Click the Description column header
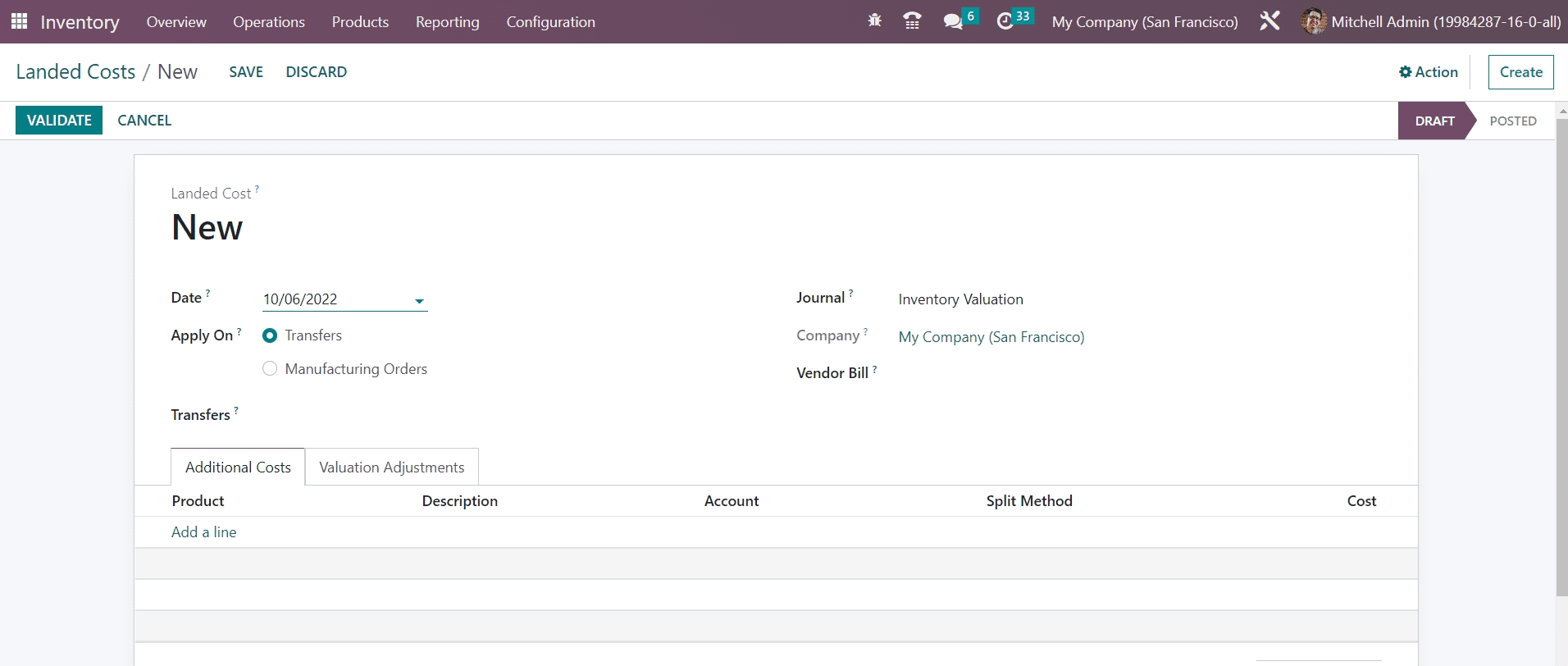This screenshot has width=1568, height=666. point(460,501)
